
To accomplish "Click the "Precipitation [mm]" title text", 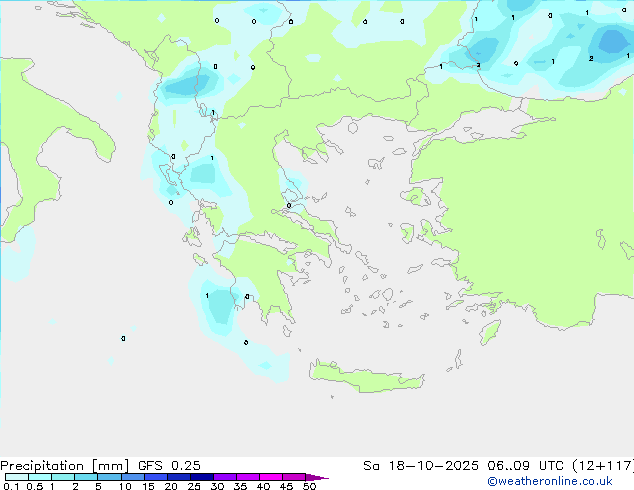I will point(65,466).
